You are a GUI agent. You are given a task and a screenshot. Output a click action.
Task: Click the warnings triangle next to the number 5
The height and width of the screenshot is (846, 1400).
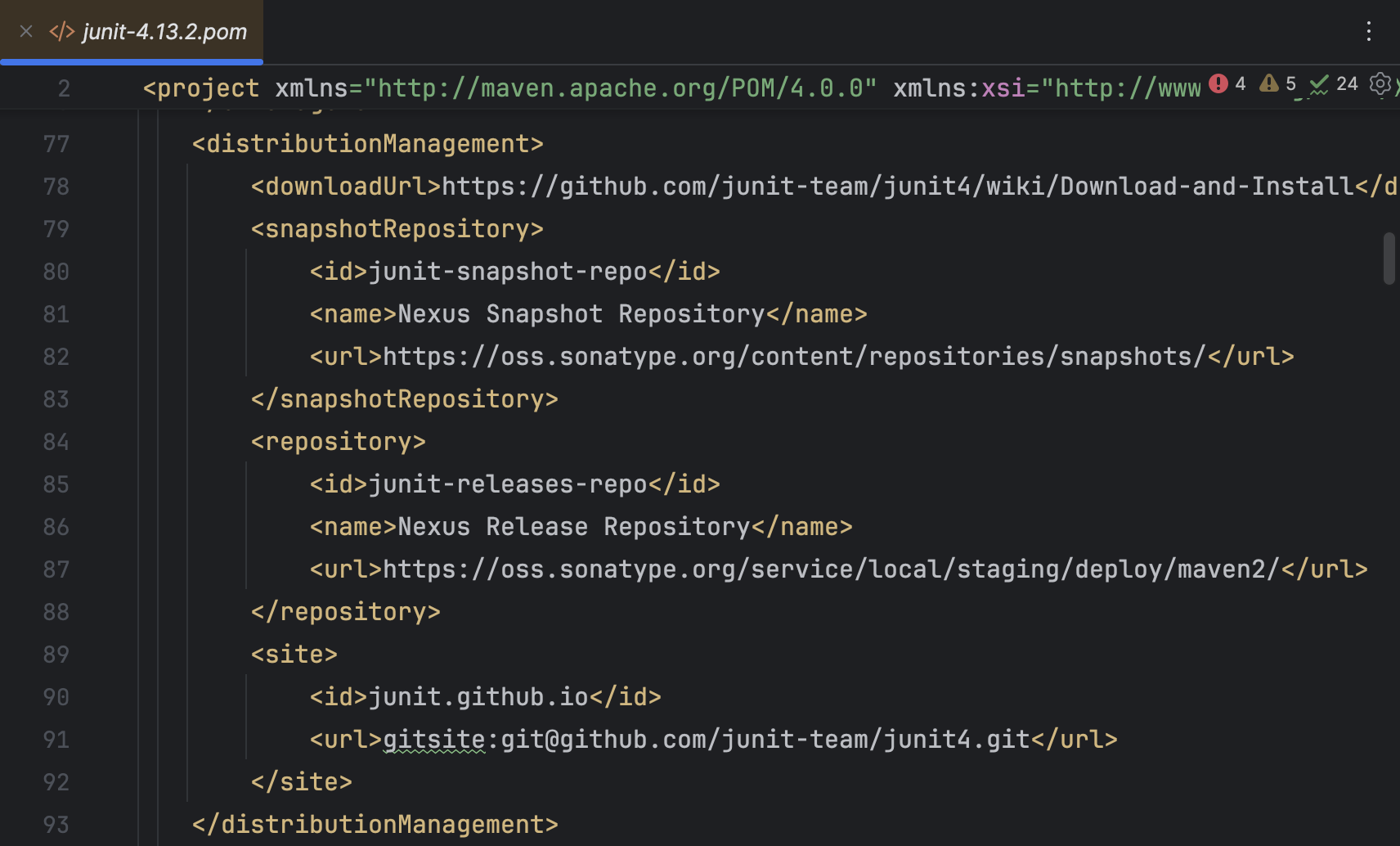point(1268,83)
